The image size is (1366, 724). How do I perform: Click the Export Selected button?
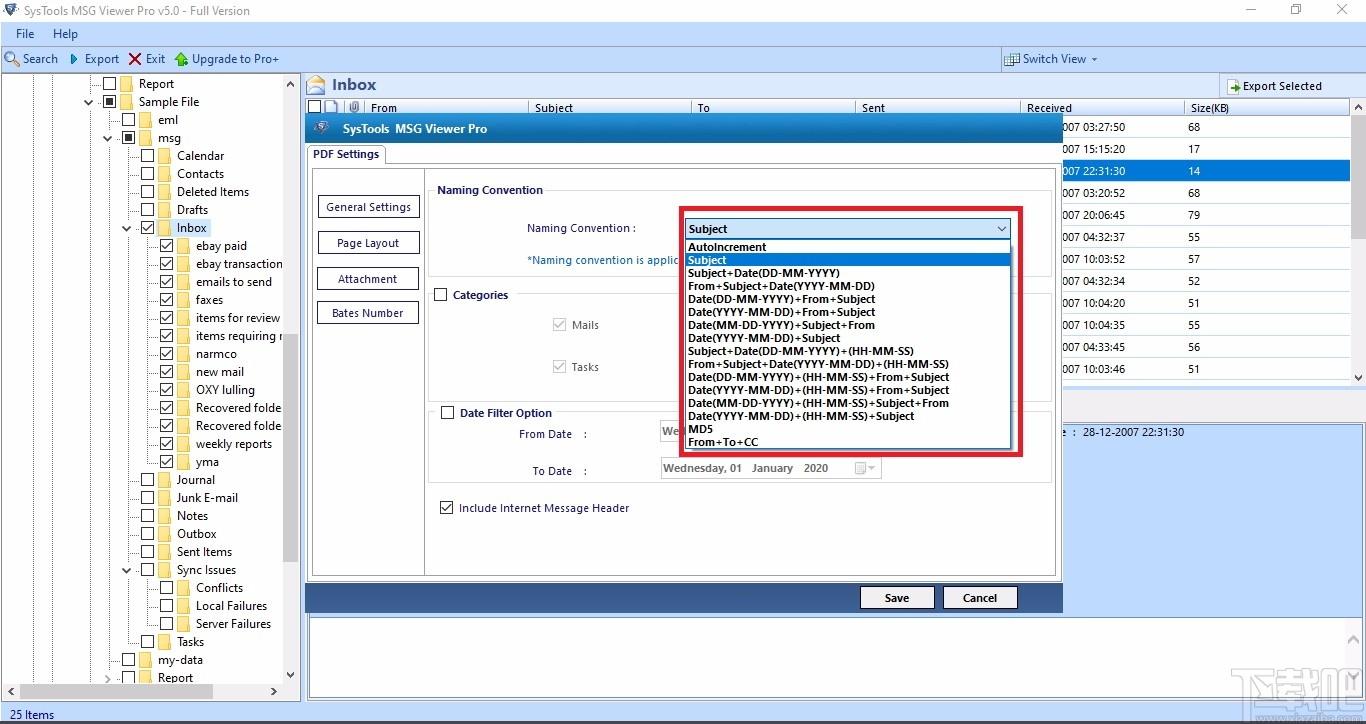click(1275, 86)
